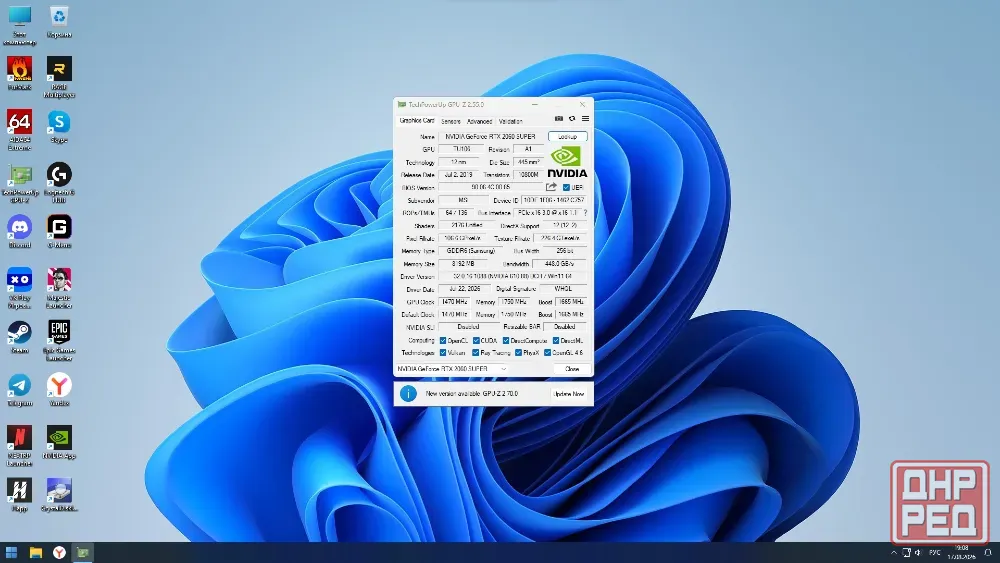Open the Logitech G HUB desktop icon
The image size is (1000, 563).
click(59, 183)
